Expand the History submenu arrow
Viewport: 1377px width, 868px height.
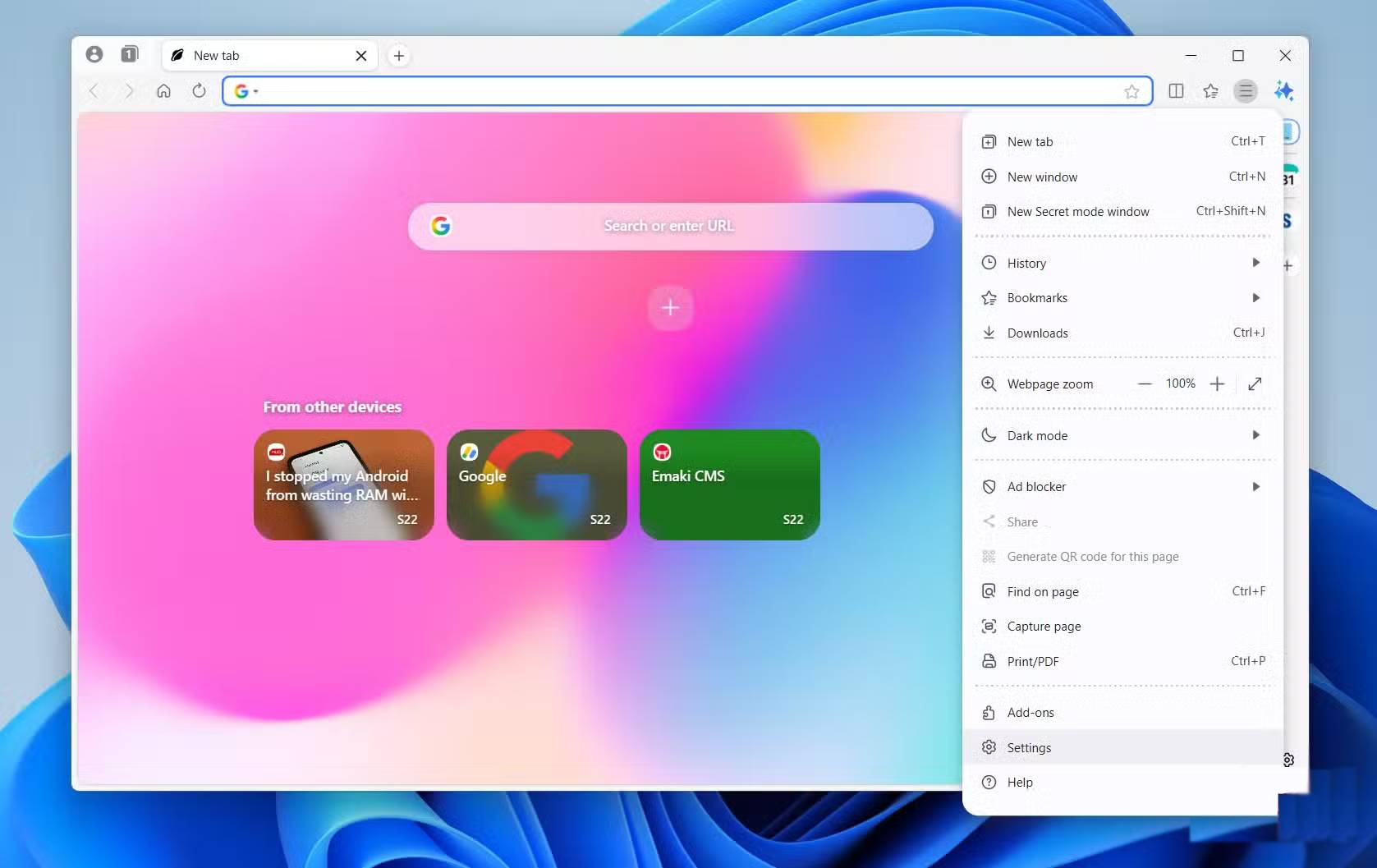coord(1255,263)
